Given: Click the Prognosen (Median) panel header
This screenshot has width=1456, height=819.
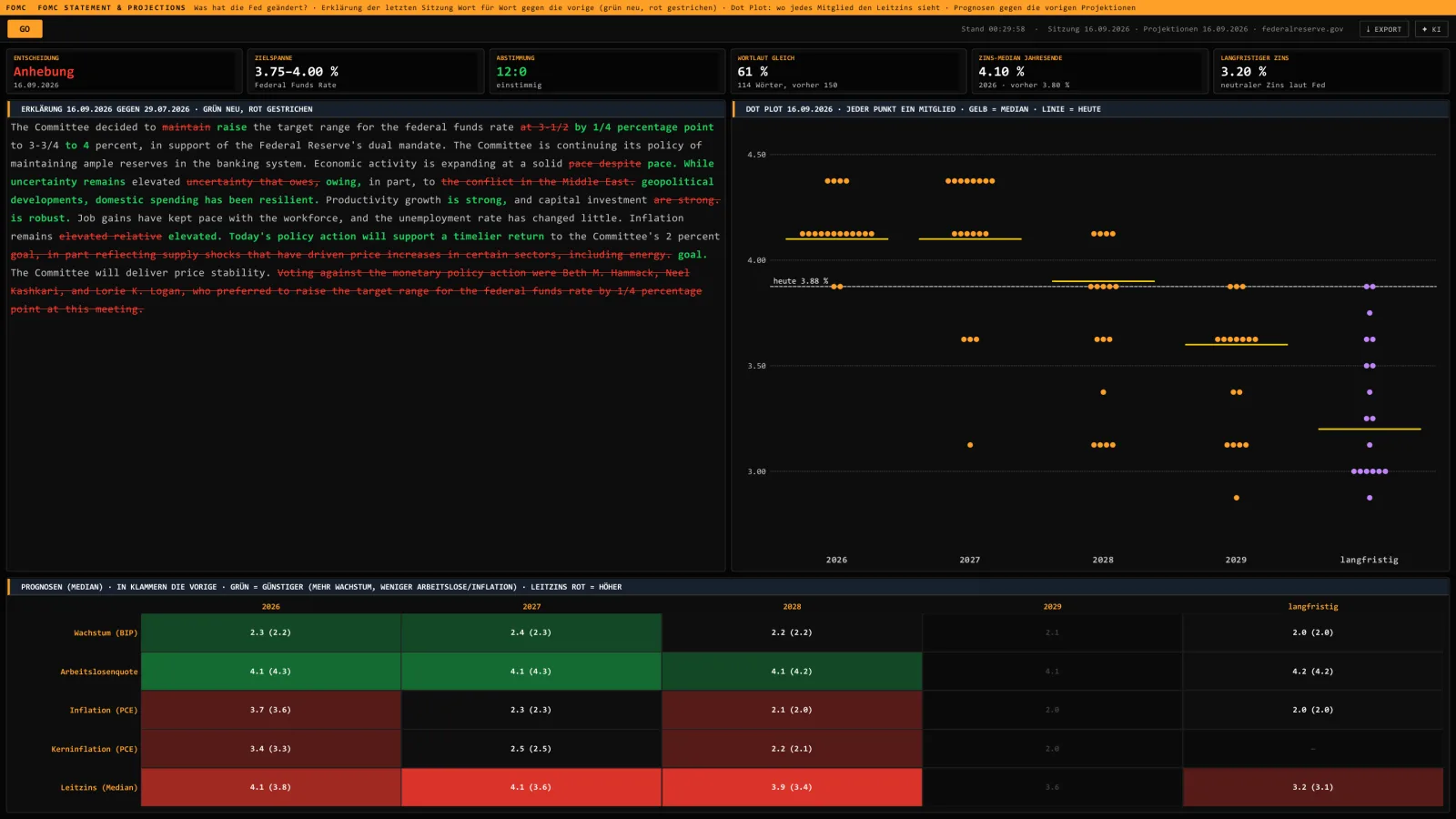Looking at the screenshot, I should (x=728, y=587).
